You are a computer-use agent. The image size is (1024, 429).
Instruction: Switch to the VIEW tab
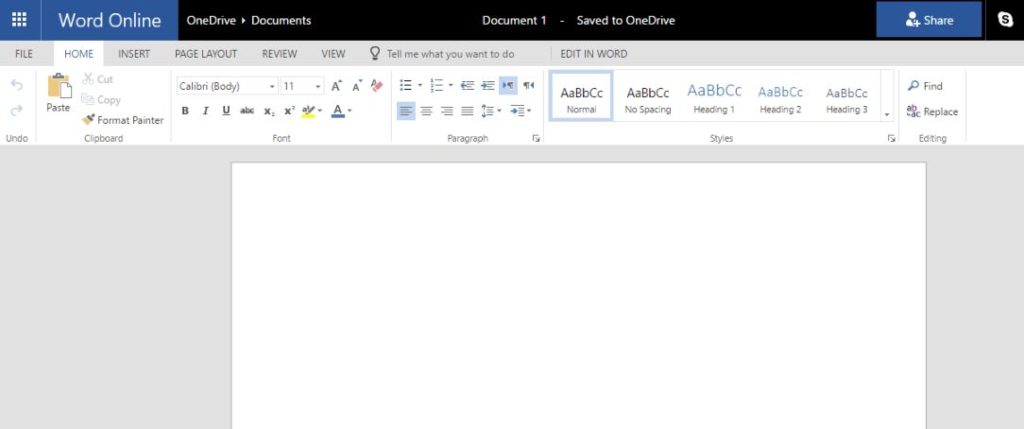click(x=333, y=54)
